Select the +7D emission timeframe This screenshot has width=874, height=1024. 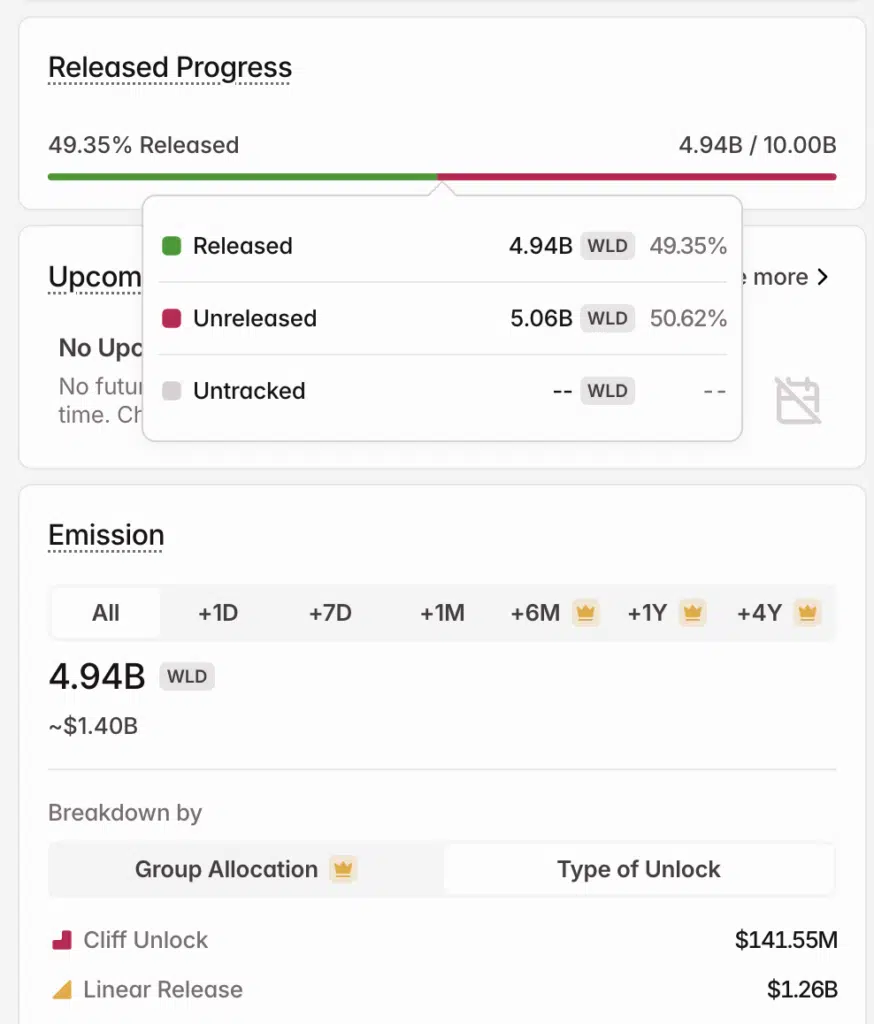(330, 613)
